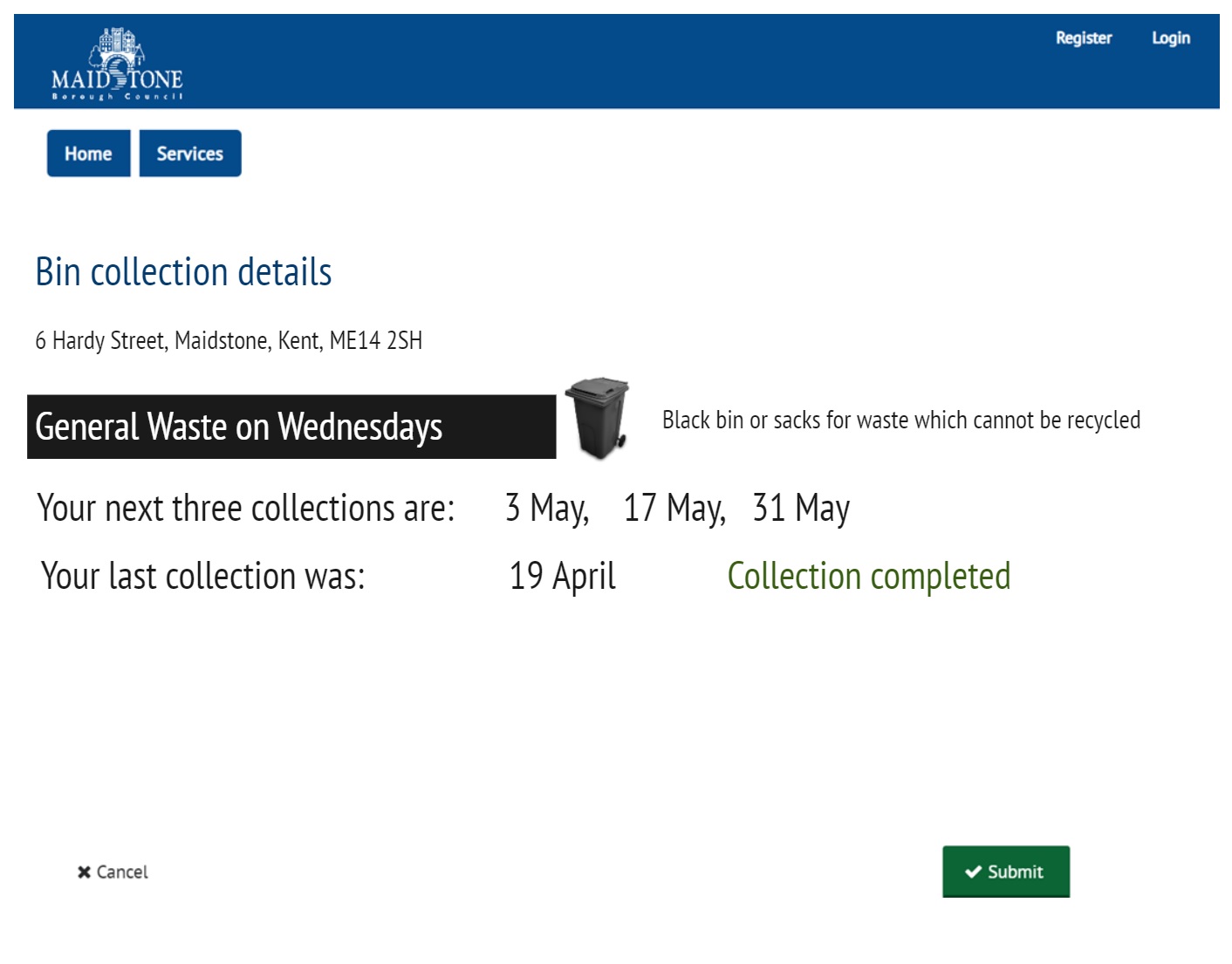Open the Home menu item
The image size is (1232, 964).
88,154
